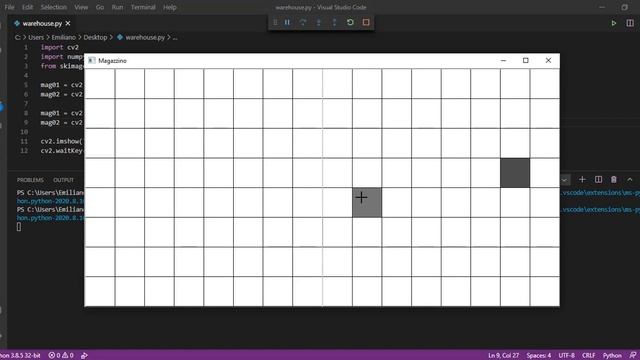Click the lighter gray cell in Magazzino grid

367,202
